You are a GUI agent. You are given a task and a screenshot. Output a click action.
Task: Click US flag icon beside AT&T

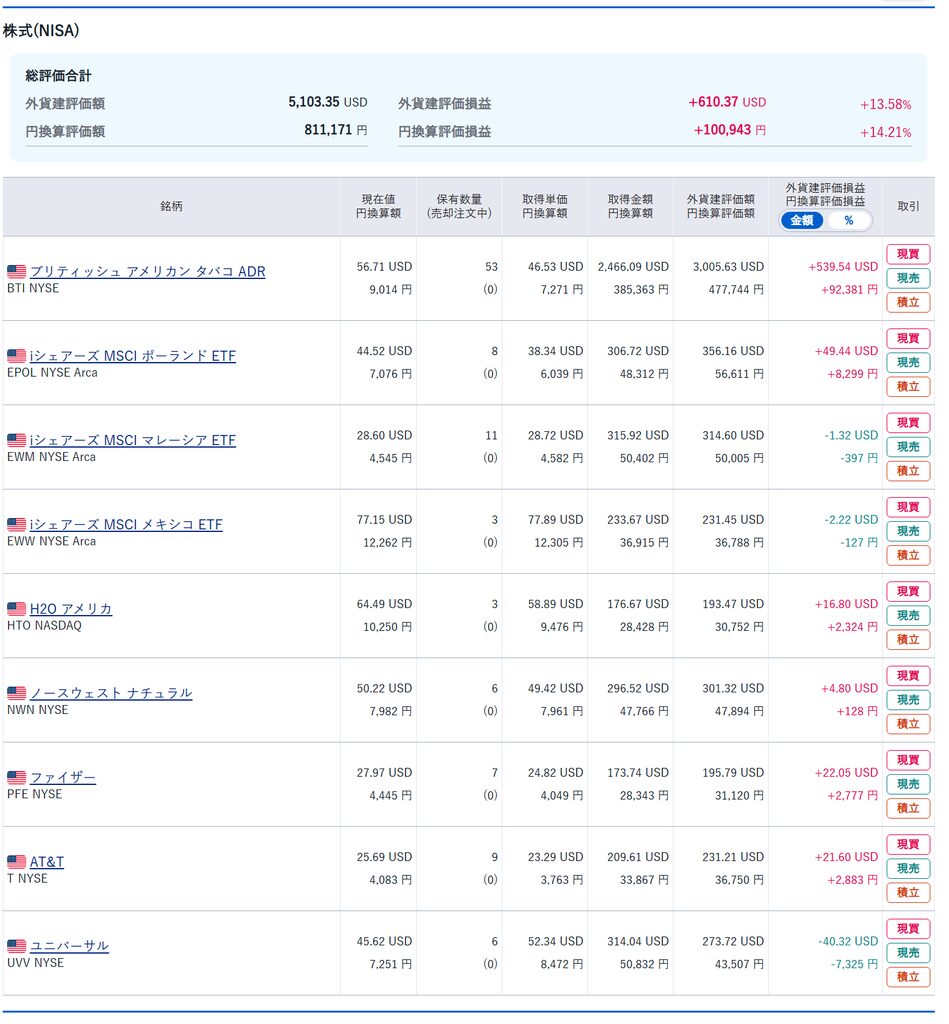point(16,861)
